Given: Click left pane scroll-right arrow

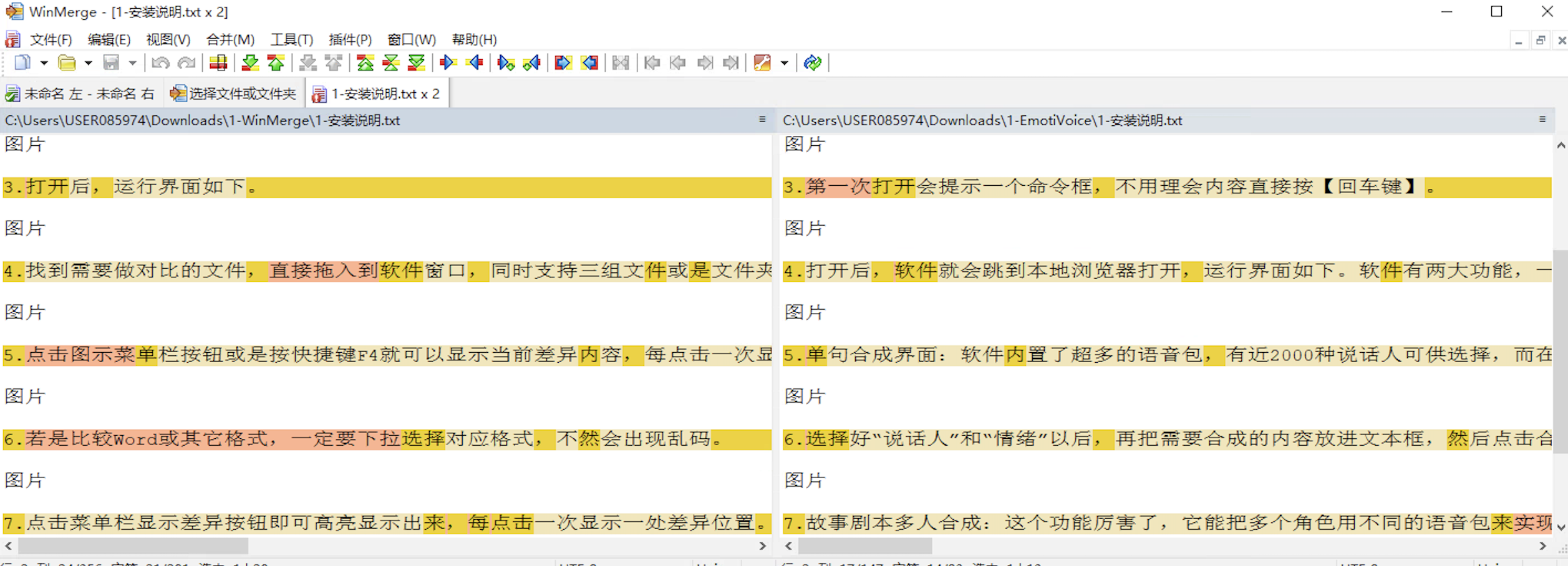Looking at the screenshot, I should coord(762,546).
